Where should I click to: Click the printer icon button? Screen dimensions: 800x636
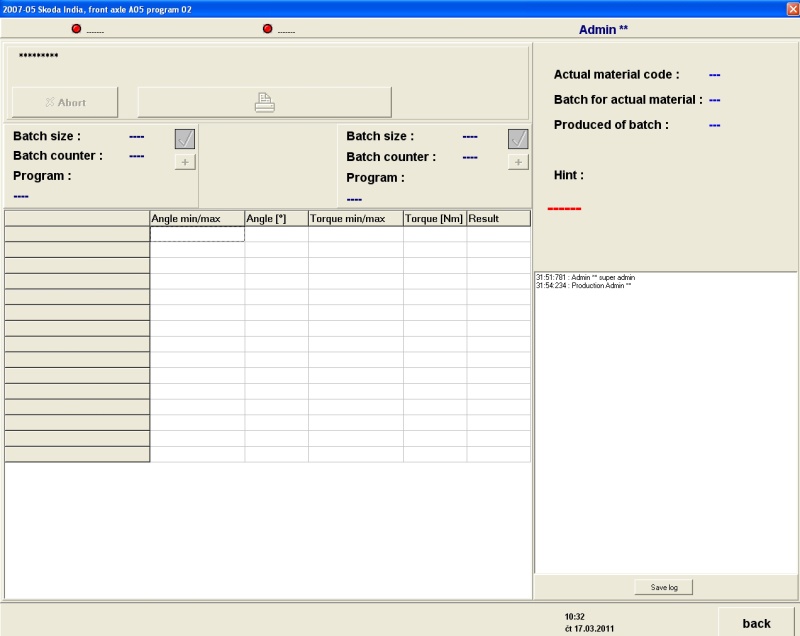(x=264, y=102)
